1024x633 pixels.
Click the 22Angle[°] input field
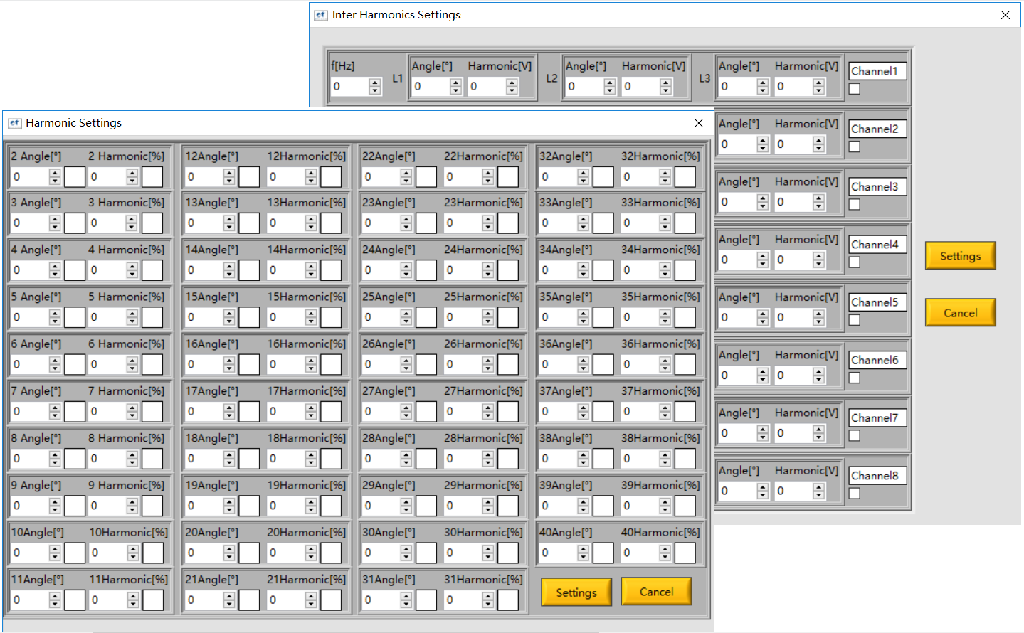[381, 176]
